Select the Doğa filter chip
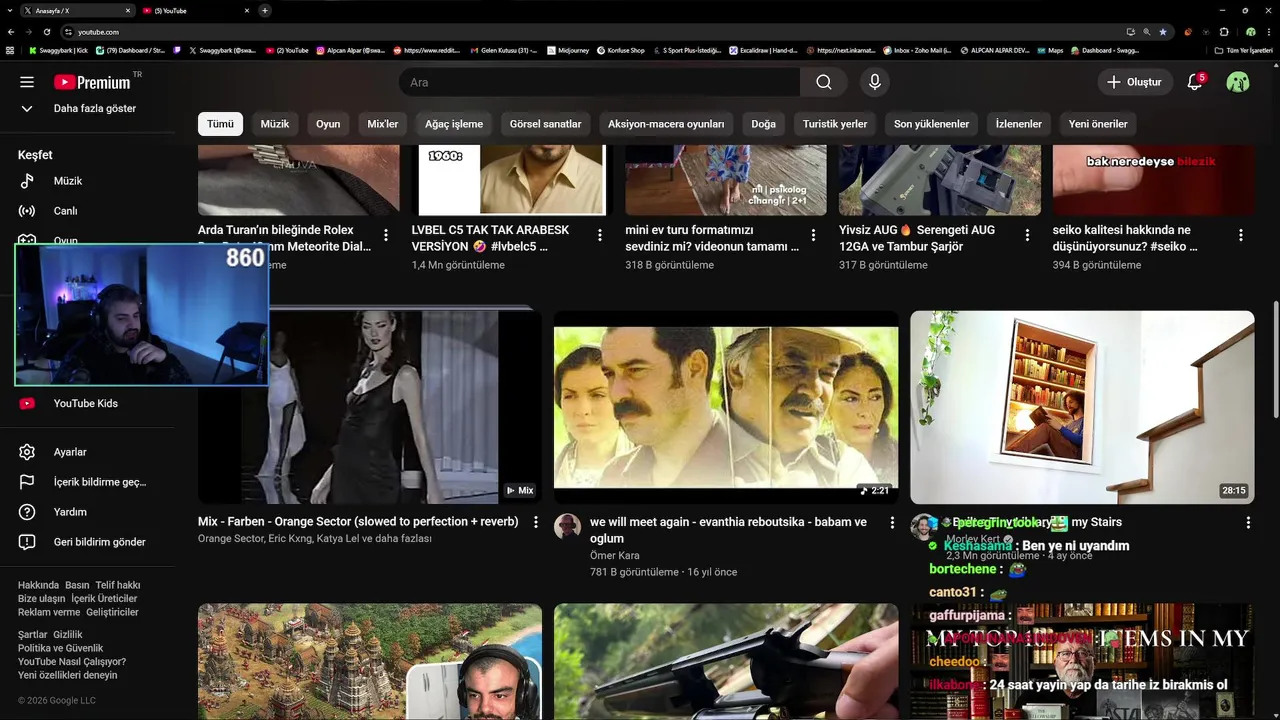Image resolution: width=1280 pixels, height=720 pixels. pyautogui.click(x=763, y=124)
